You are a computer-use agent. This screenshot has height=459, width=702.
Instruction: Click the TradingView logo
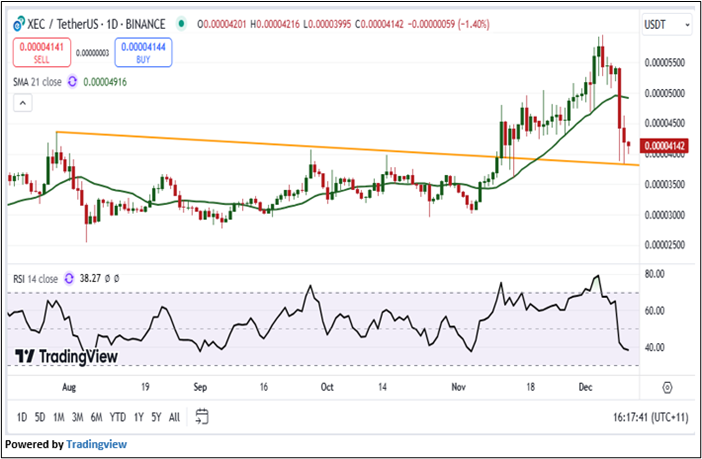[66, 356]
